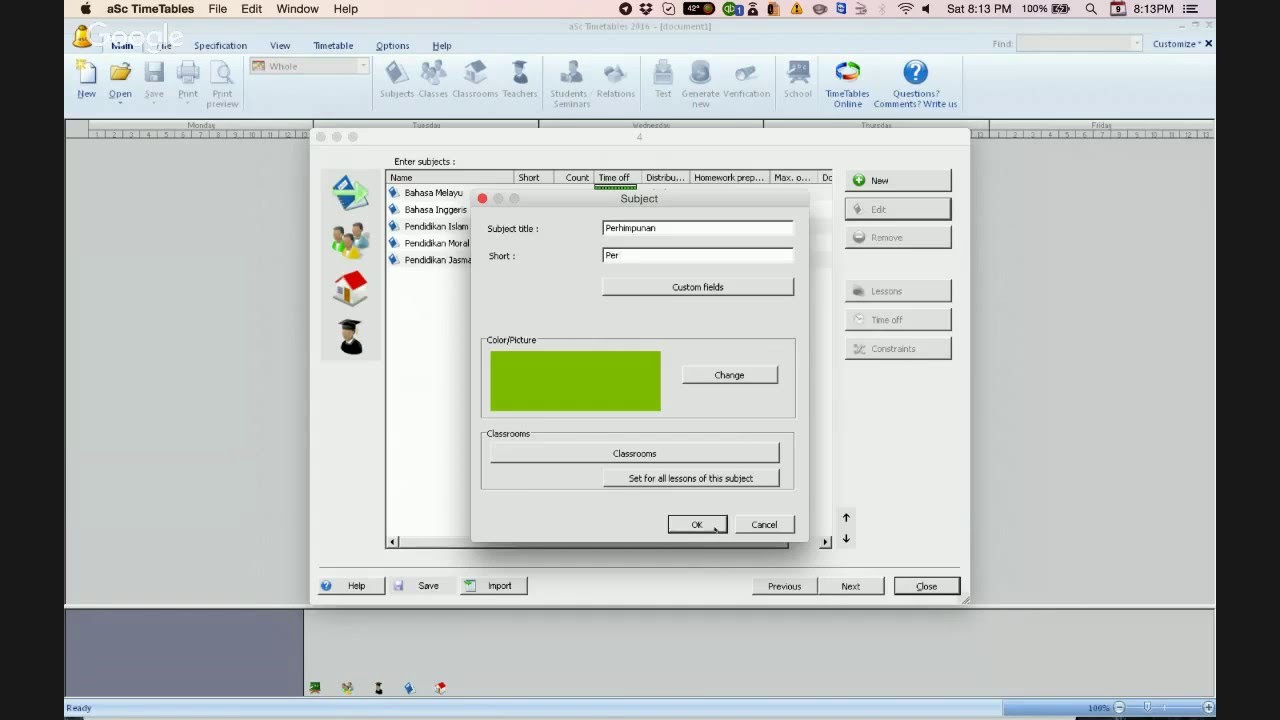Click the Relations toolbar icon
The image size is (1280, 720).
pyautogui.click(x=615, y=79)
